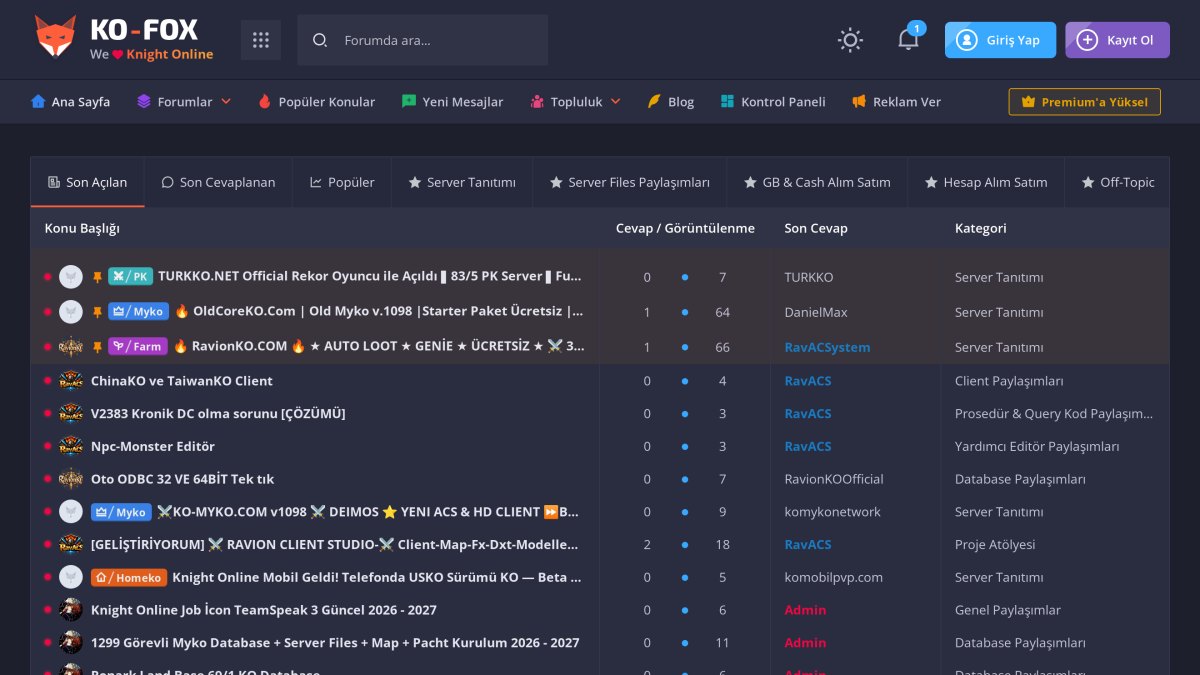Open V2383 Kronik DC olma sorunu thread
The width and height of the screenshot is (1200, 675).
pyautogui.click(x=218, y=414)
